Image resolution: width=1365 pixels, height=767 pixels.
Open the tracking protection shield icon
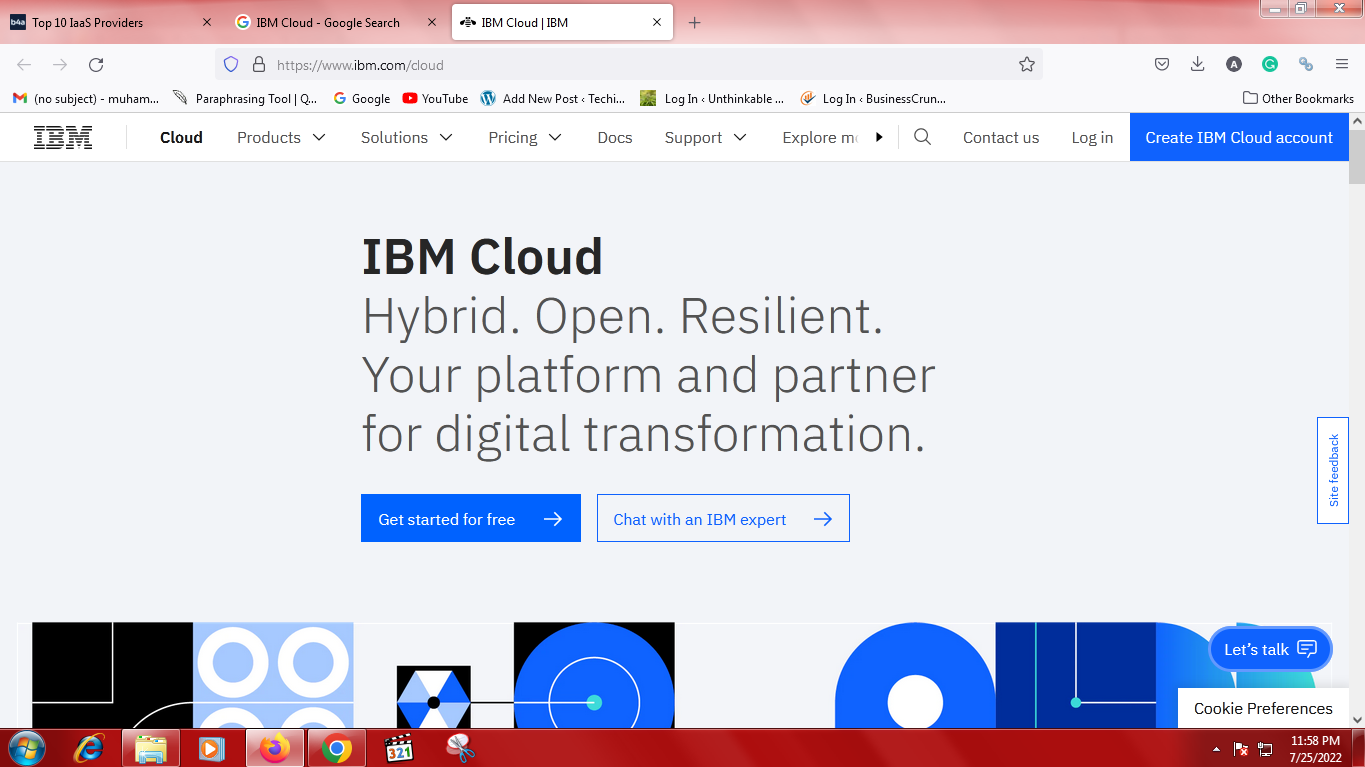tap(231, 64)
